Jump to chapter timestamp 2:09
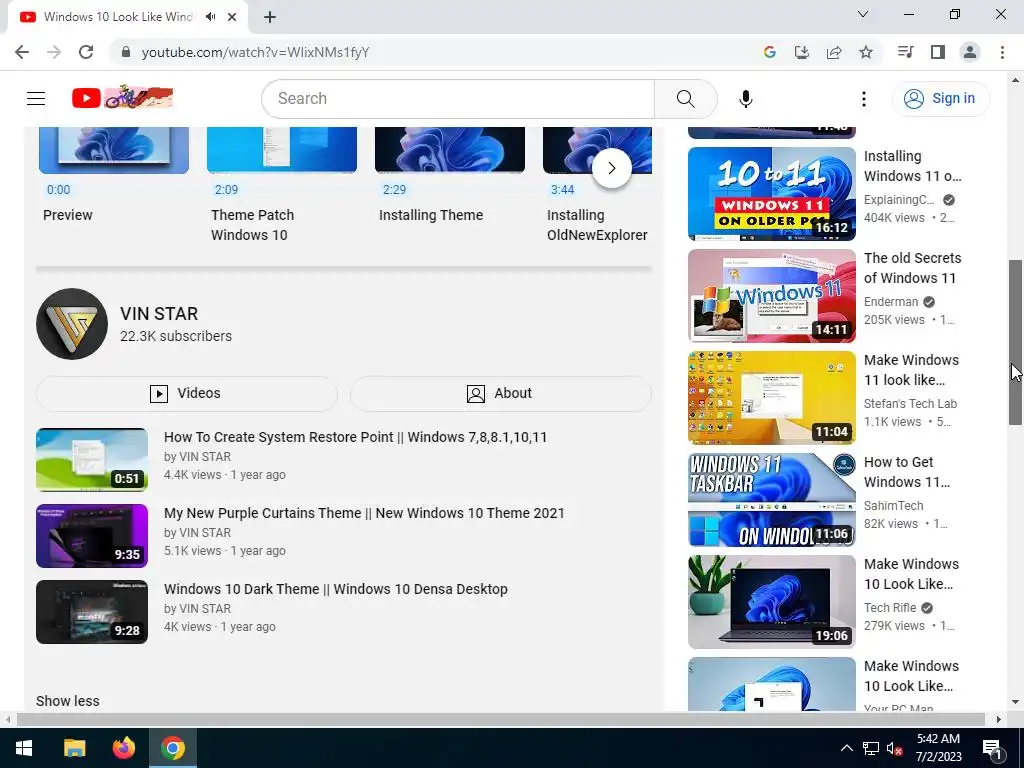The height and width of the screenshot is (768, 1024). click(x=226, y=190)
